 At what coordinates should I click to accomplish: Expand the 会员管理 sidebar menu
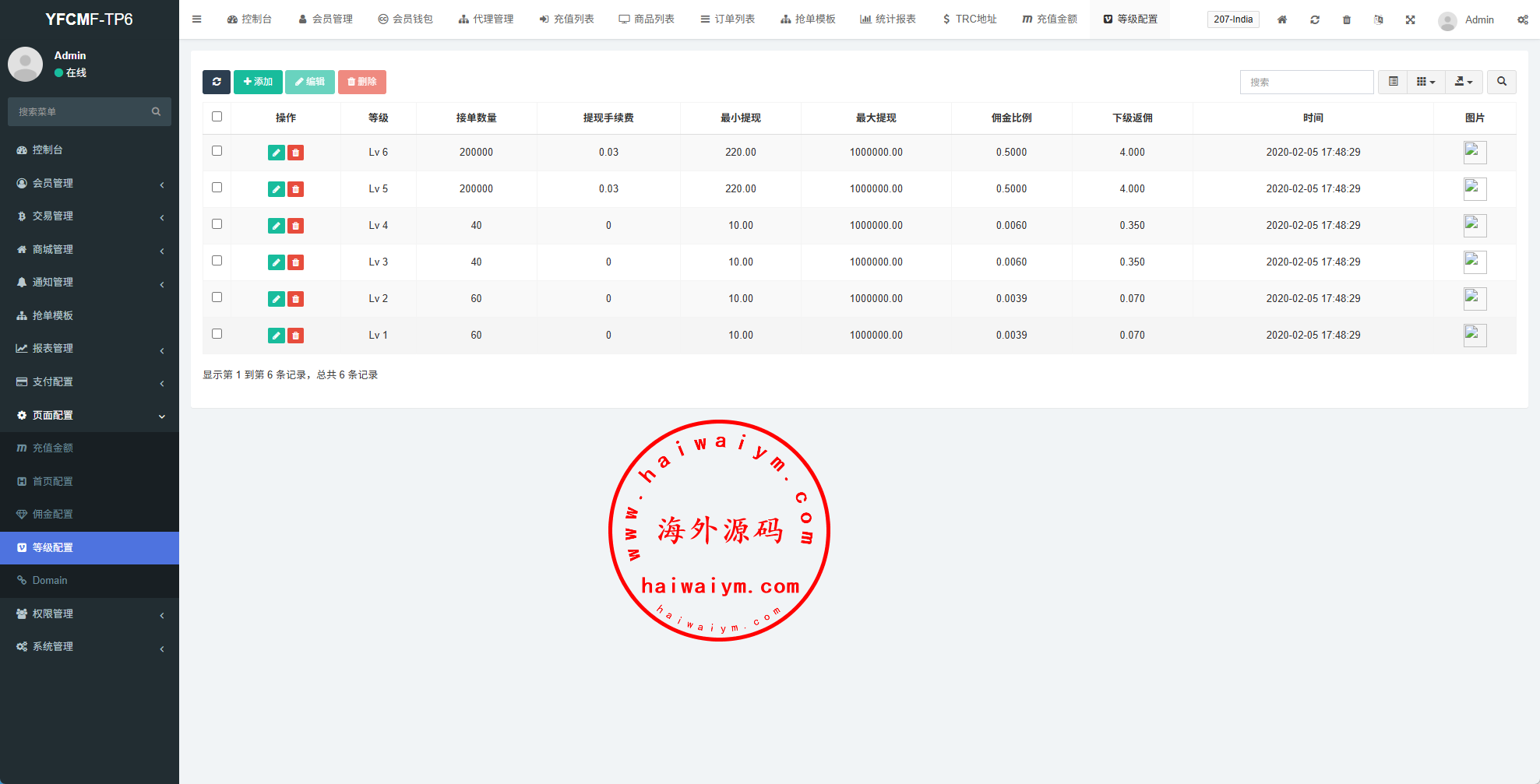[x=89, y=183]
